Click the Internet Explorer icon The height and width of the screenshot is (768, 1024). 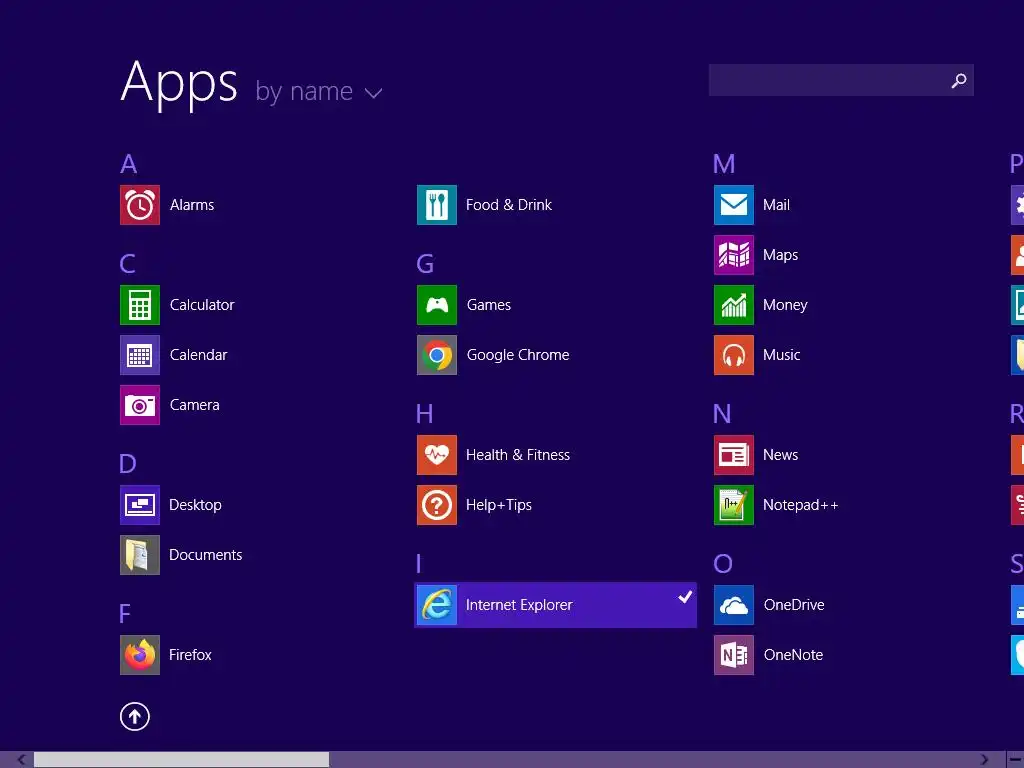437,605
